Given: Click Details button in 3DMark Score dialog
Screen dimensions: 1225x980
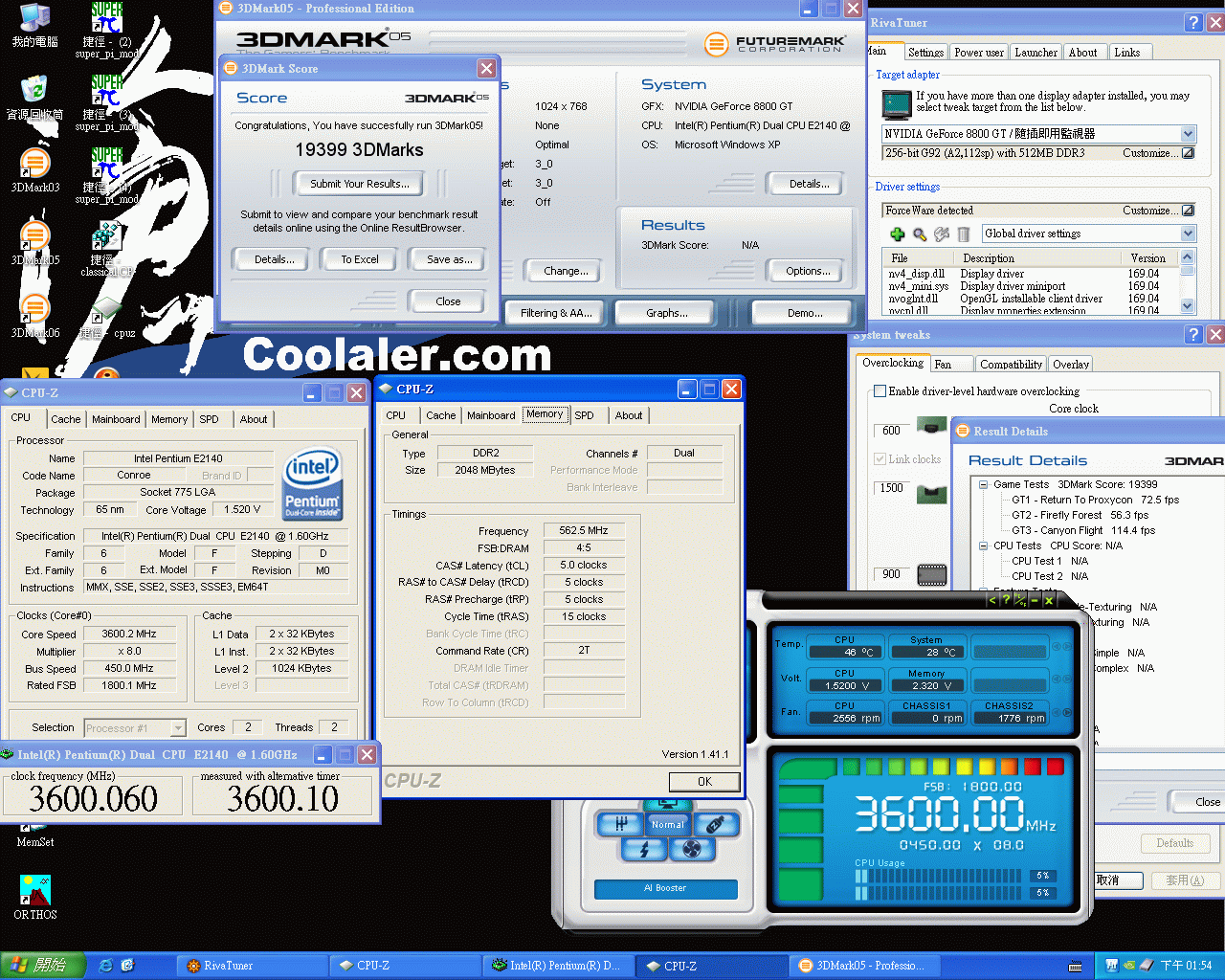Looking at the screenshot, I should [274, 259].
